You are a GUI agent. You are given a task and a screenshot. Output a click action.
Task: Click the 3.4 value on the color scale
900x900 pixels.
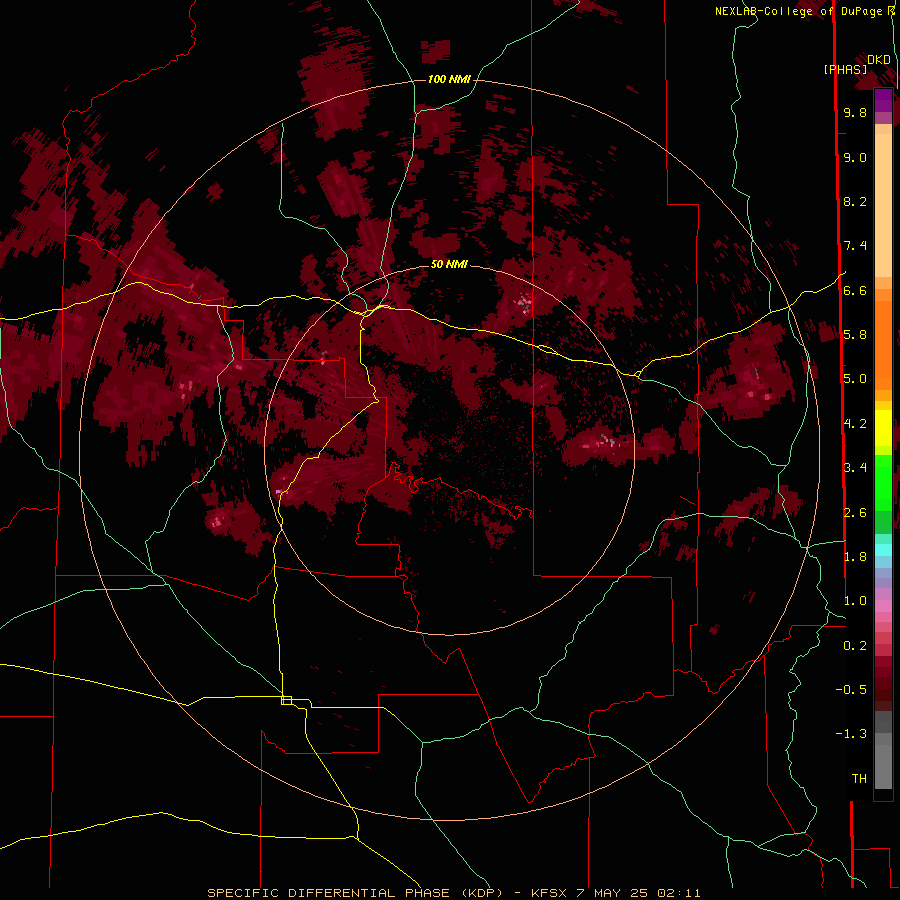[x=855, y=468]
